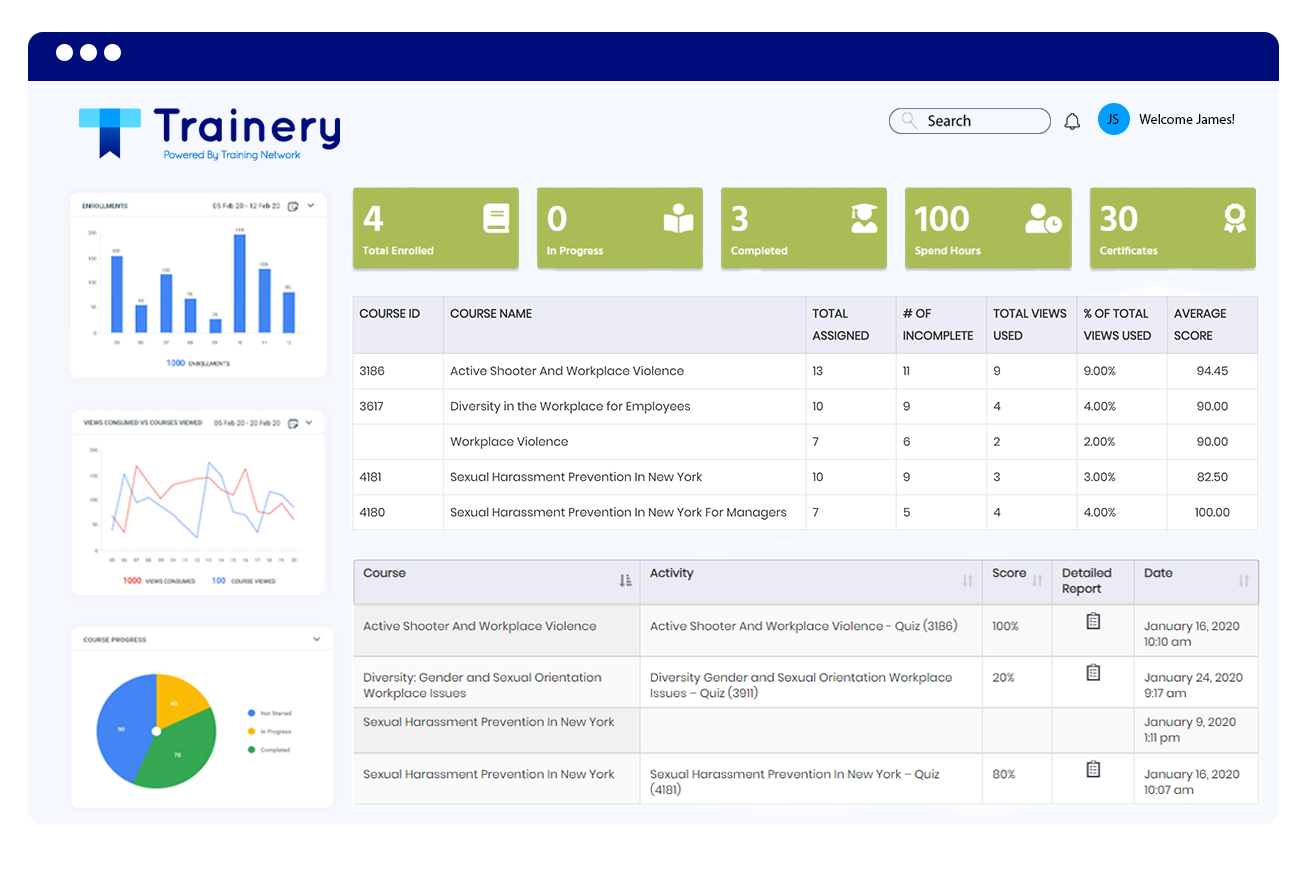Click Active Shooter And Workplace Violence in upper table
Image resolution: width=1309 pixels, height=878 pixels.
pyautogui.click(x=567, y=371)
